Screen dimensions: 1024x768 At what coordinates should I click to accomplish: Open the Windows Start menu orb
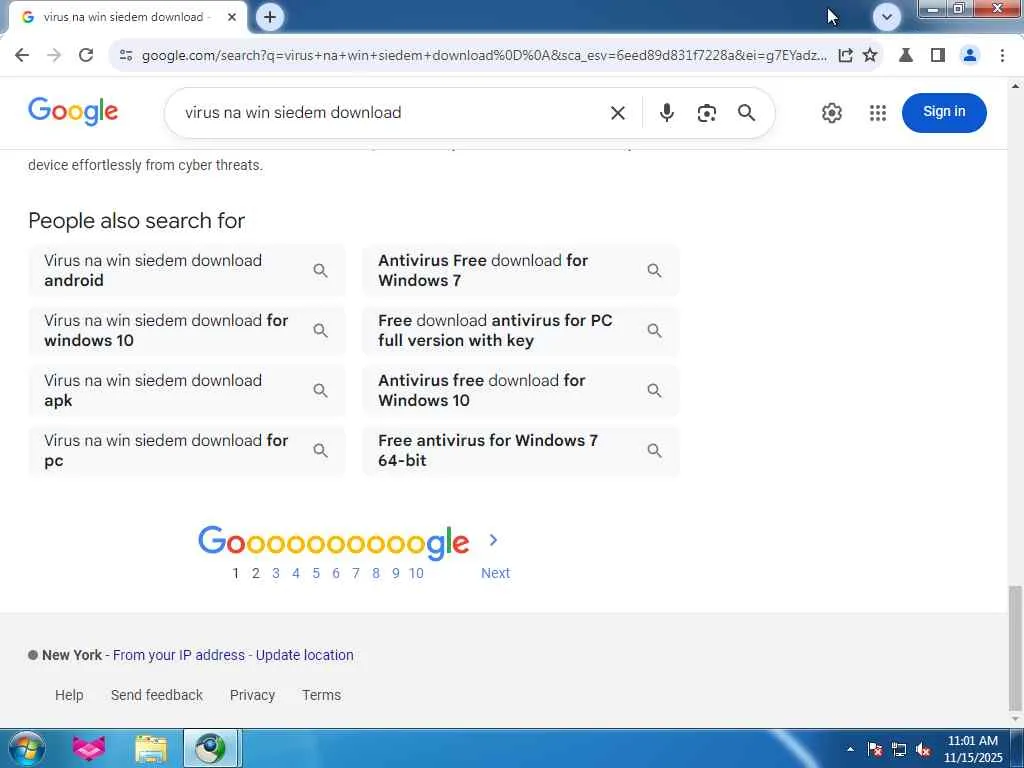point(27,748)
